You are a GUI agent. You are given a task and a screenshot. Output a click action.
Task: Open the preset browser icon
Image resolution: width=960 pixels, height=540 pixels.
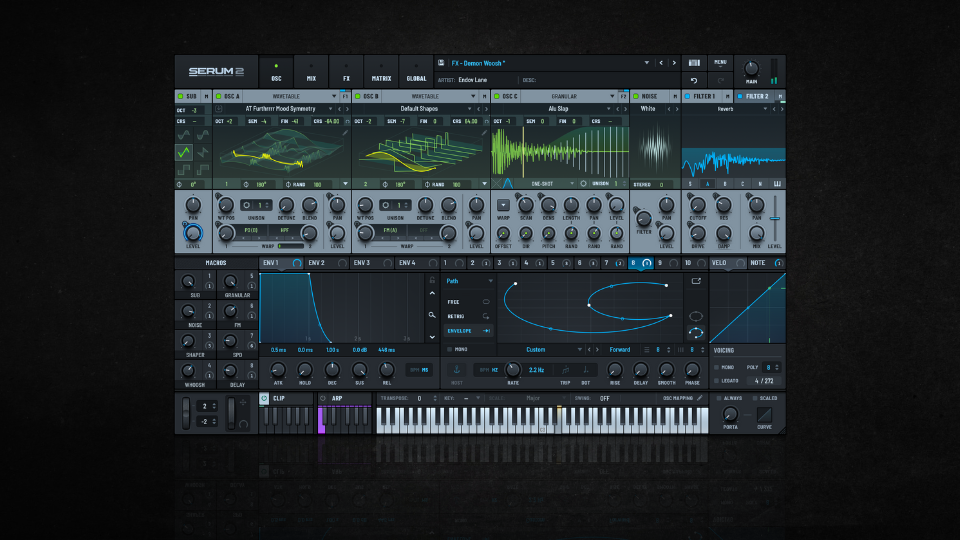click(694, 62)
